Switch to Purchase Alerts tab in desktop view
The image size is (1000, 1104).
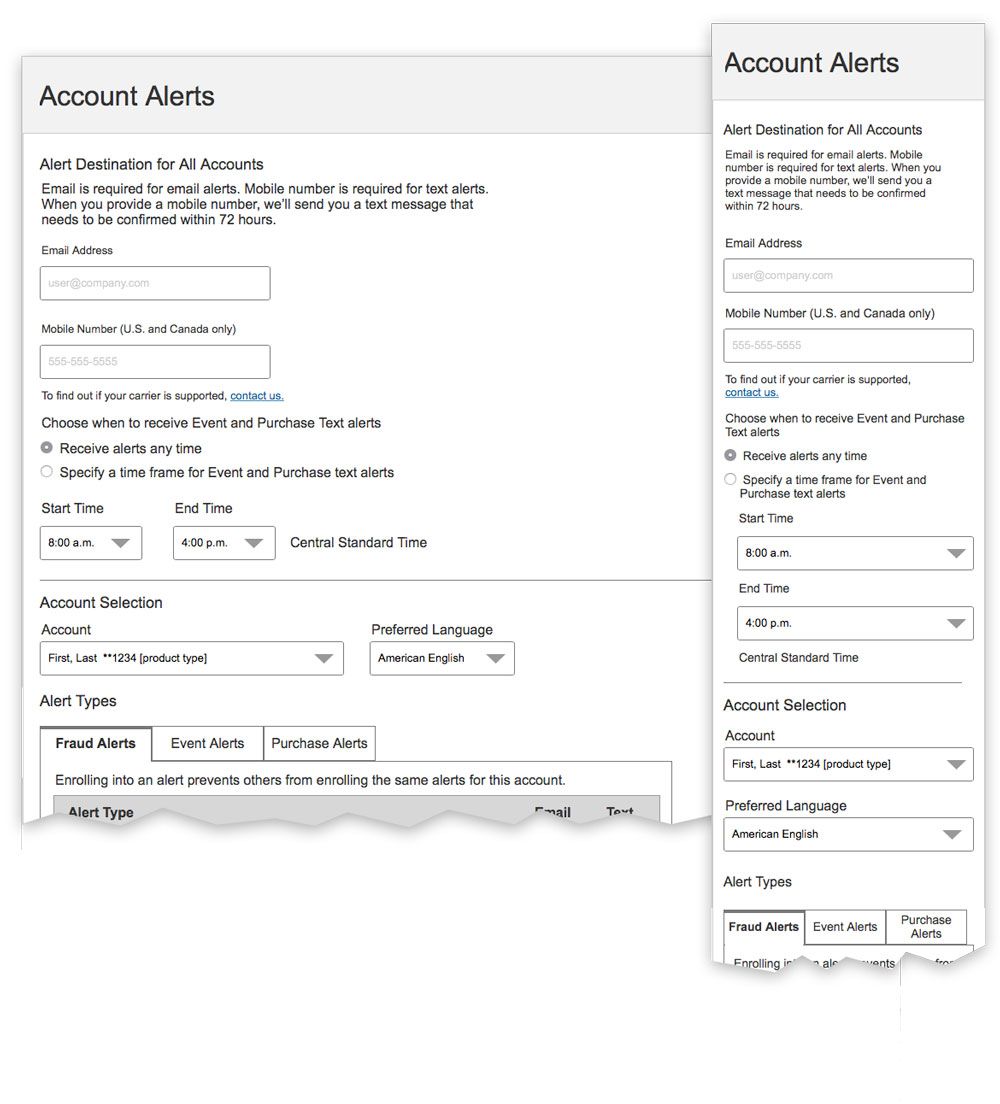point(319,743)
